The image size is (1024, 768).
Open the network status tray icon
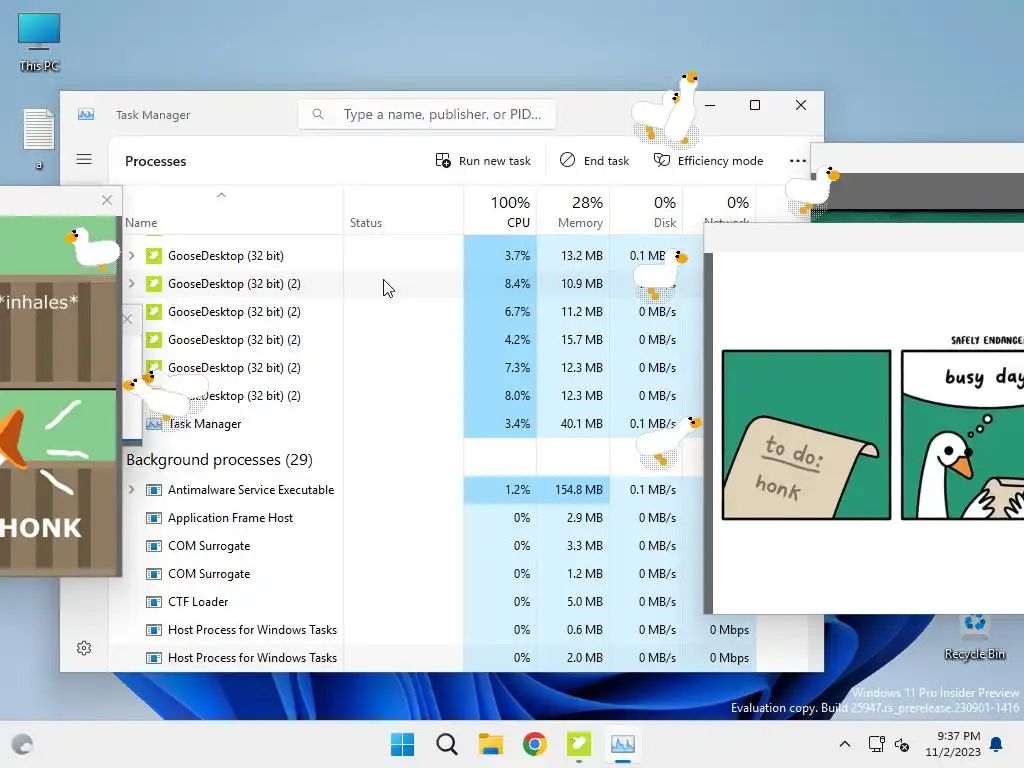click(x=876, y=744)
